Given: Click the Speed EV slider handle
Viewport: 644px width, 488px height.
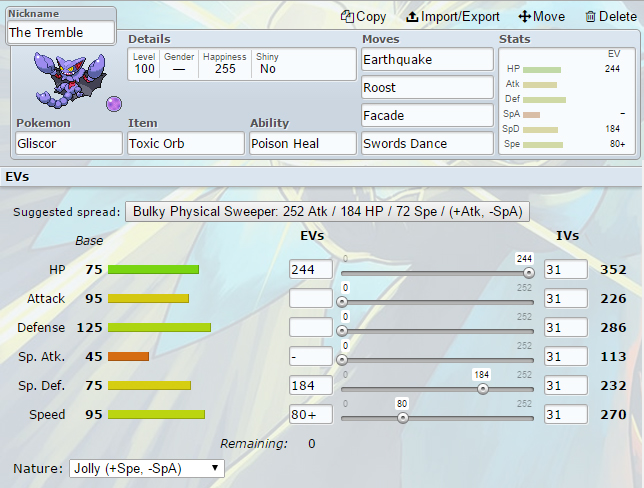Looking at the screenshot, I should [402, 418].
